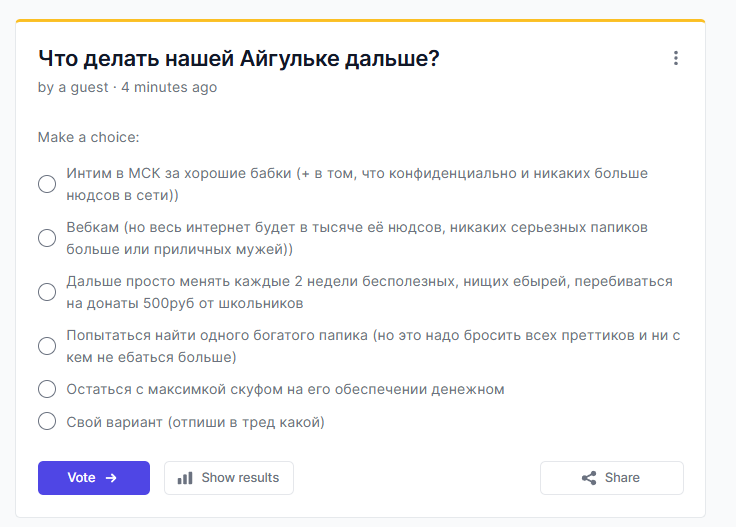Open the Share button
This screenshot has height=527, width=736.
(x=612, y=478)
